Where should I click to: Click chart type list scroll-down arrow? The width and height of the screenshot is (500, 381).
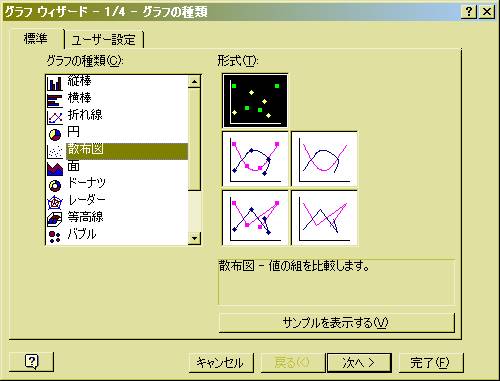click(x=194, y=238)
